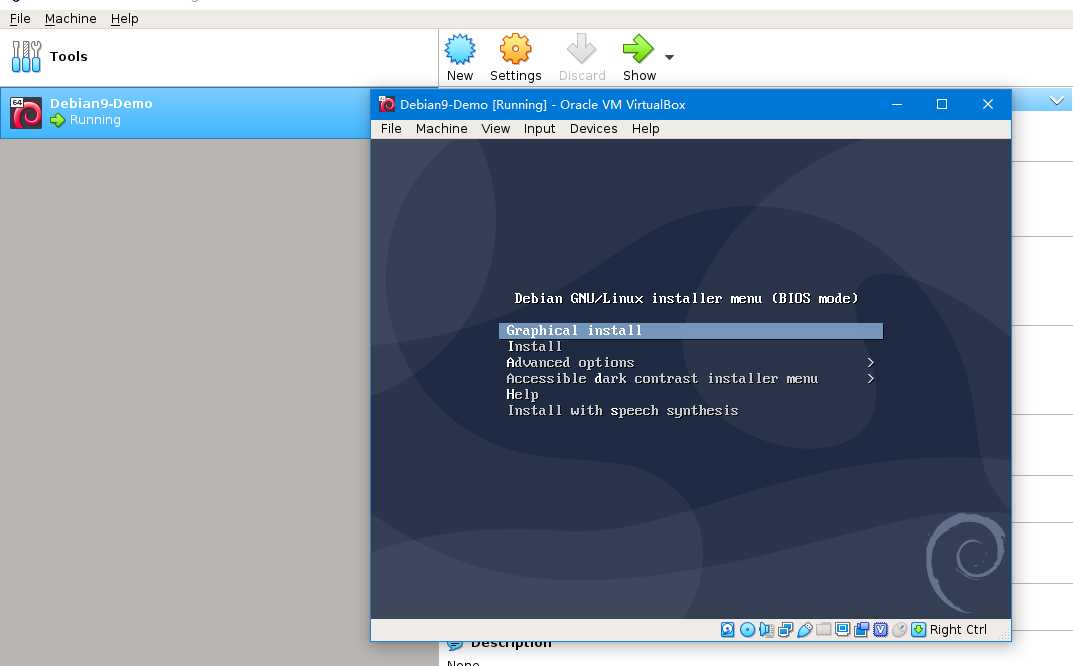The height and width of the screenshot is (666, 1073).
Task: Click the shared folders status icon
Action: [x=824, y=629]
